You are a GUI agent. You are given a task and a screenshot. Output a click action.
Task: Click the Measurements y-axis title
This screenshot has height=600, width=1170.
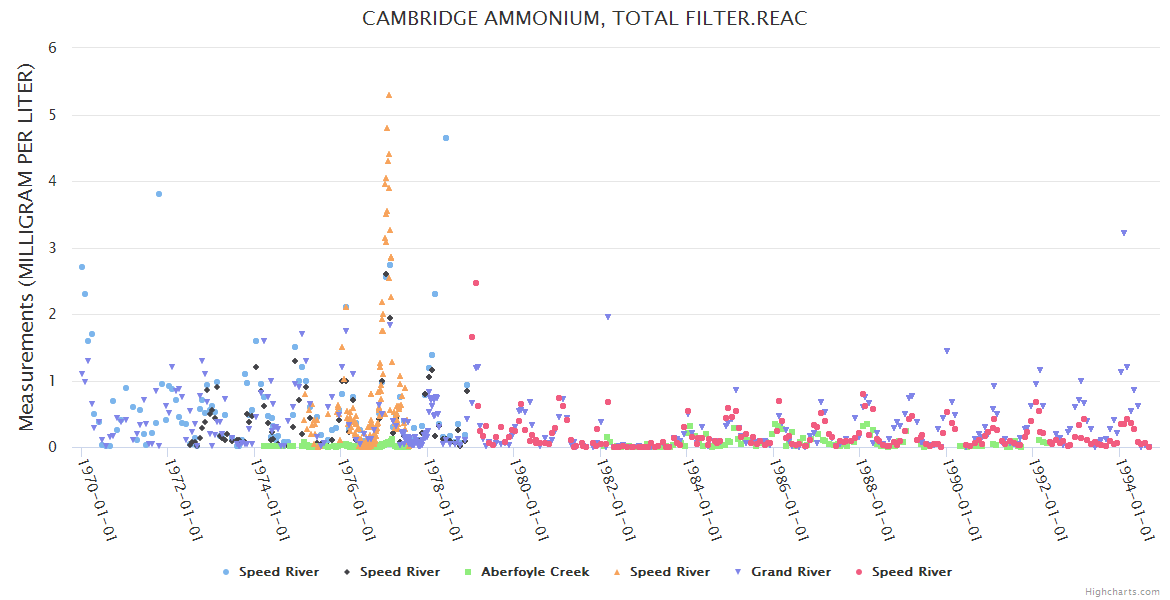pyautogui.click(x=27, y=248)
